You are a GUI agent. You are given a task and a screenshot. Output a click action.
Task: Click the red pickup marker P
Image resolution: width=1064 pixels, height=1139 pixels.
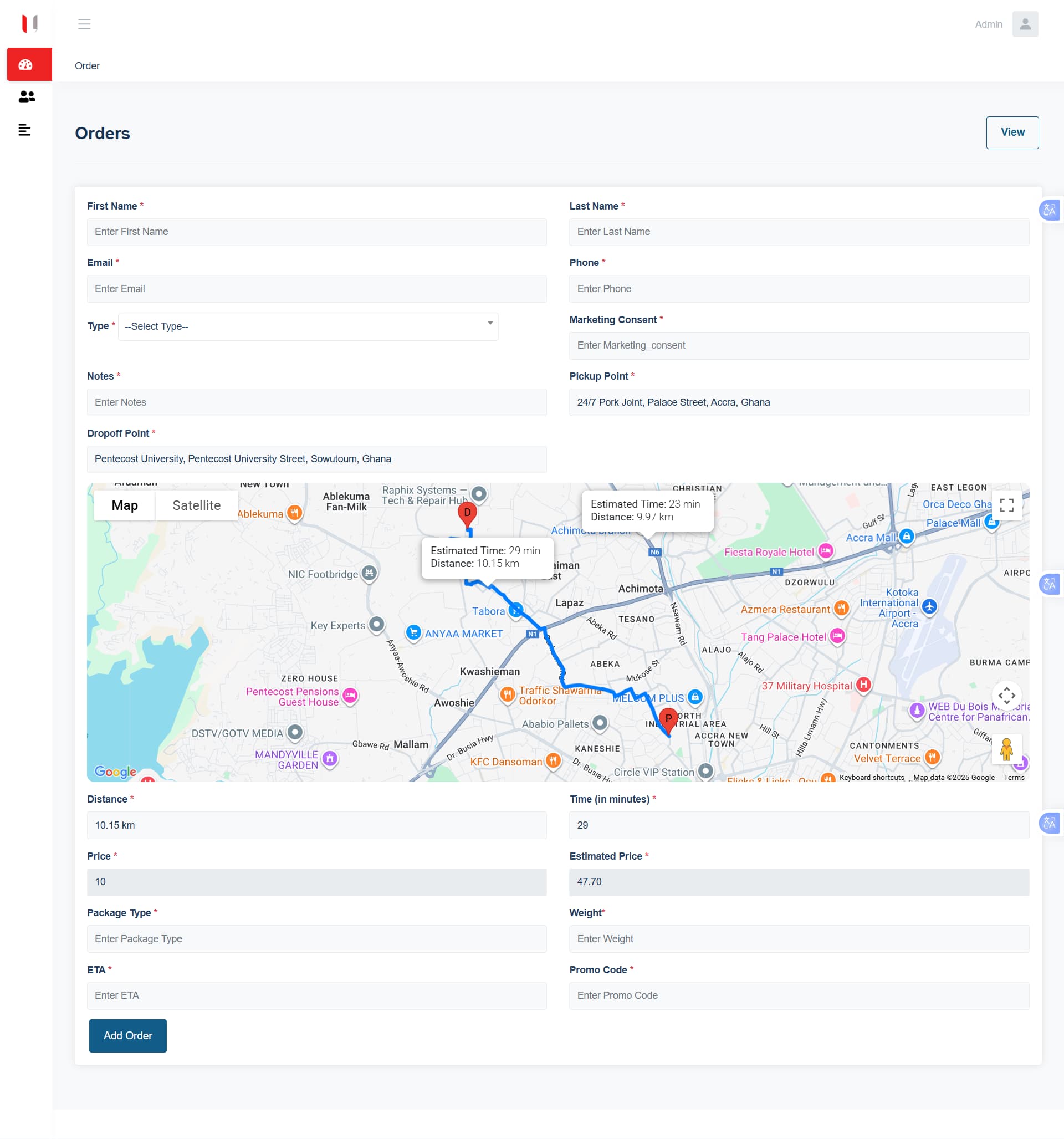668,719
